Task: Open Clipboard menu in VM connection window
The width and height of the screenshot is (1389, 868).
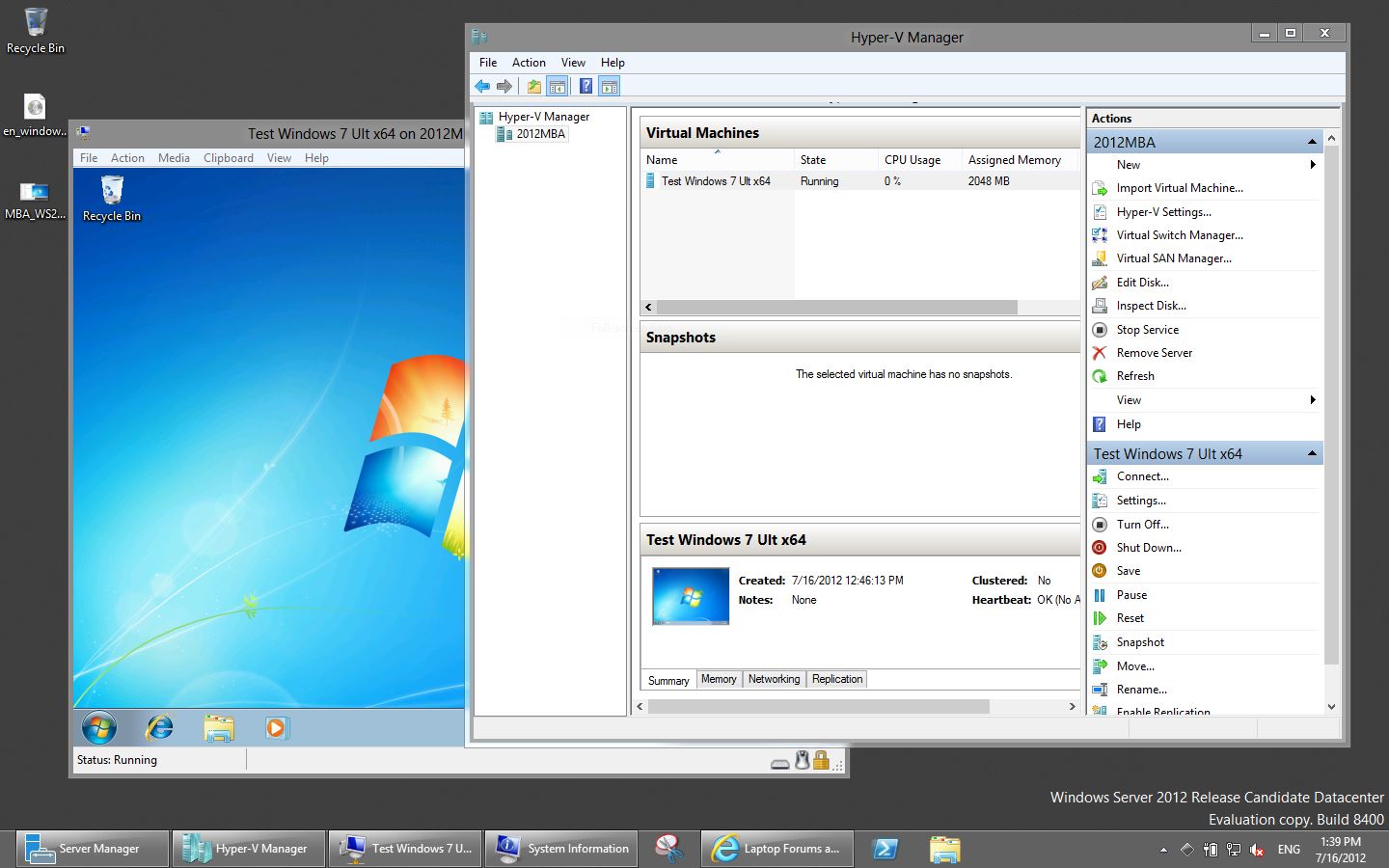Action: tap(229, 158)
